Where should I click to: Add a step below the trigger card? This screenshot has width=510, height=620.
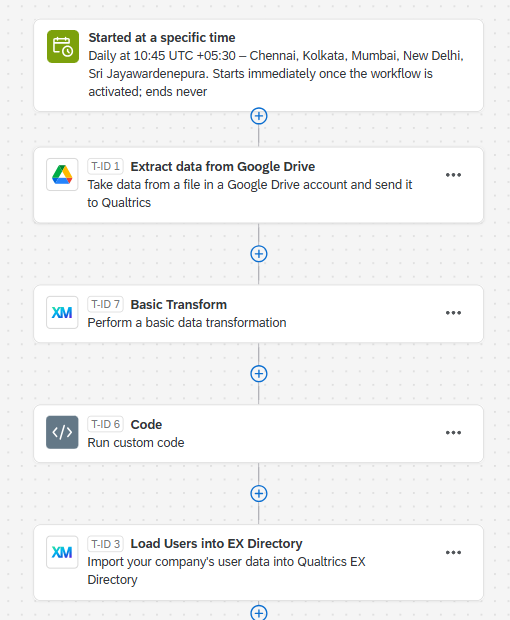click(x=259, y=116)
